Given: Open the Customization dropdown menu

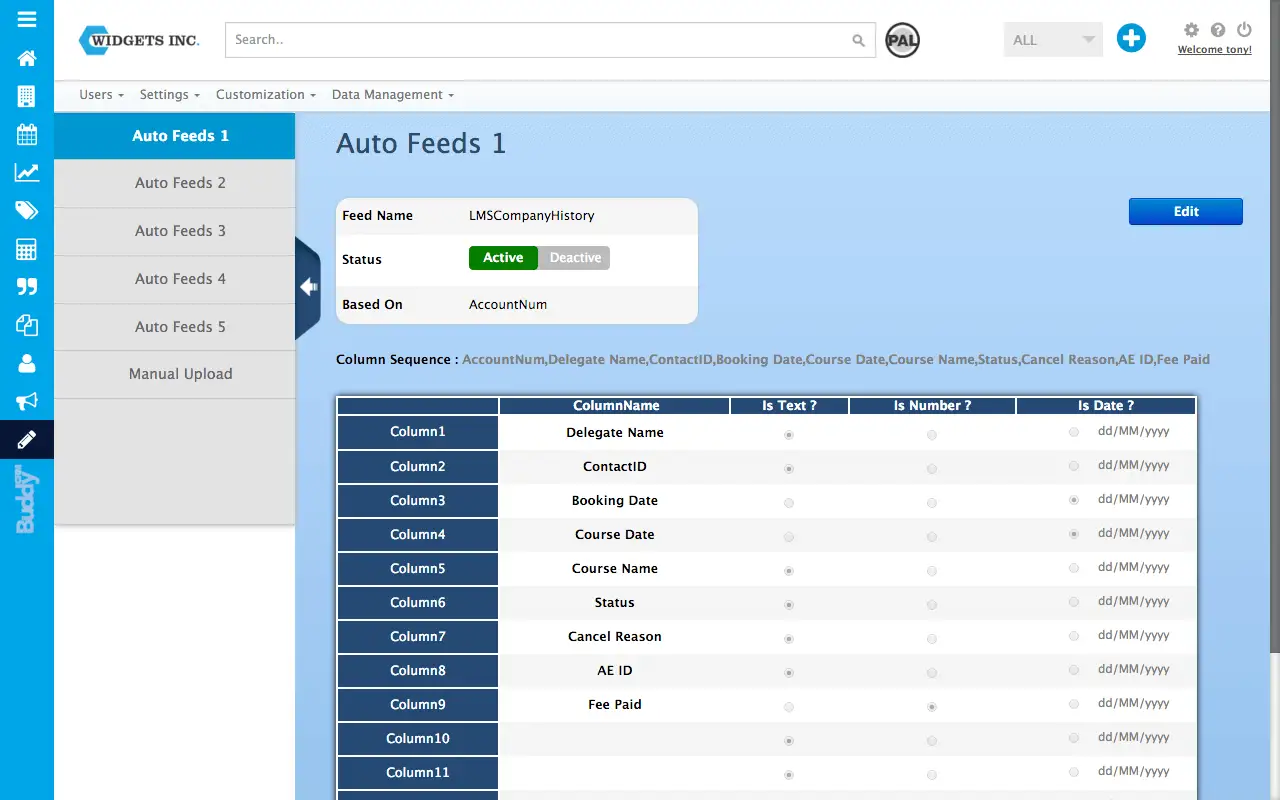Looking at the screenshot, I should click(x=265, y=95).
